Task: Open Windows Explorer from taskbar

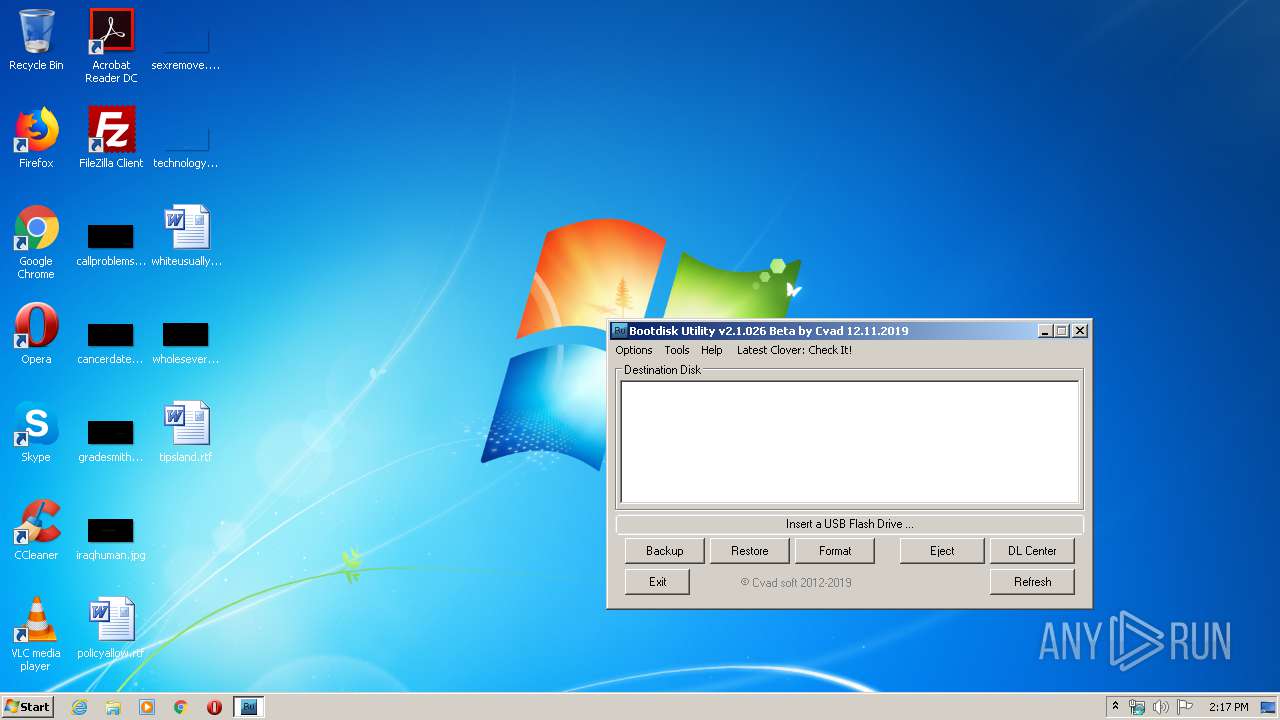Action: coord(113,707)
